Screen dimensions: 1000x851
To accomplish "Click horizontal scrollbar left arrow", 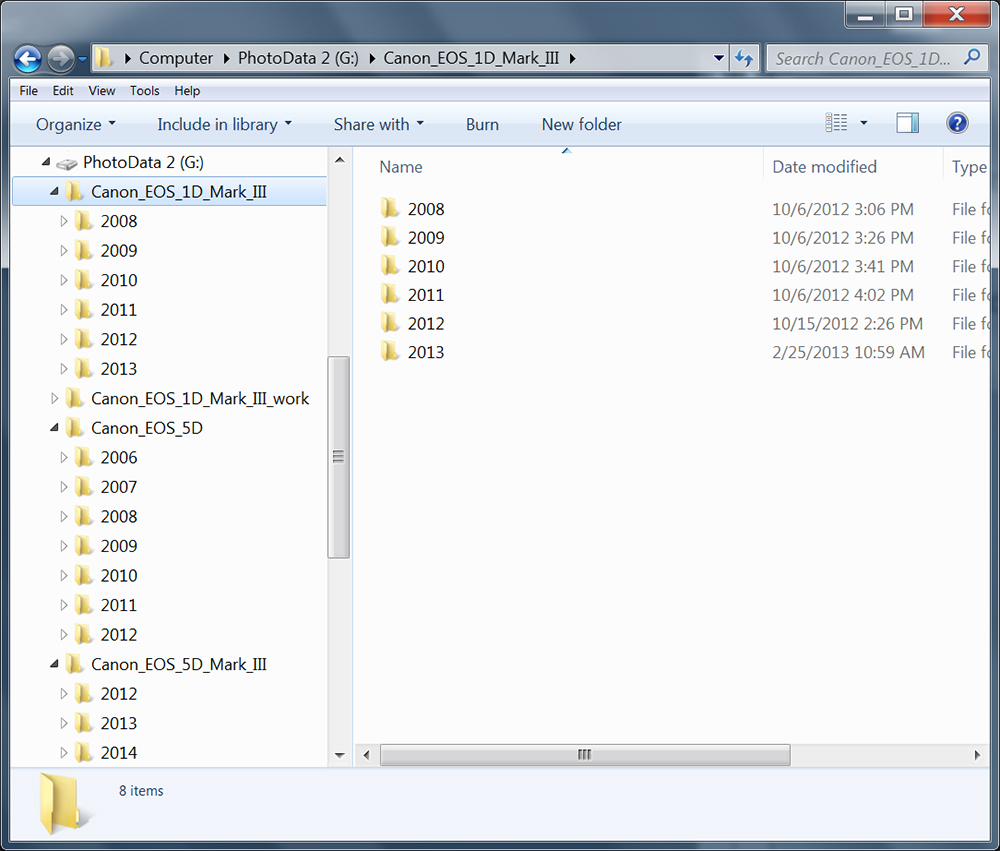I will 367,755.
